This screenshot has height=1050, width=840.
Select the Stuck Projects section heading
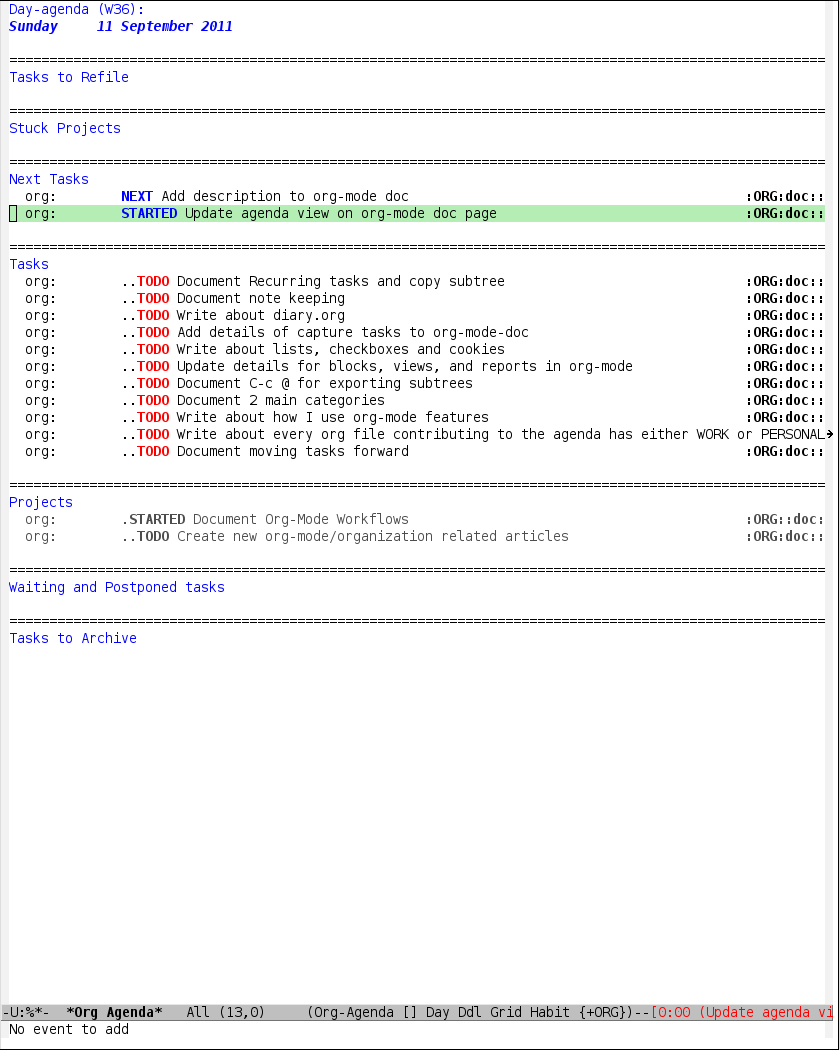coord(65,129)
